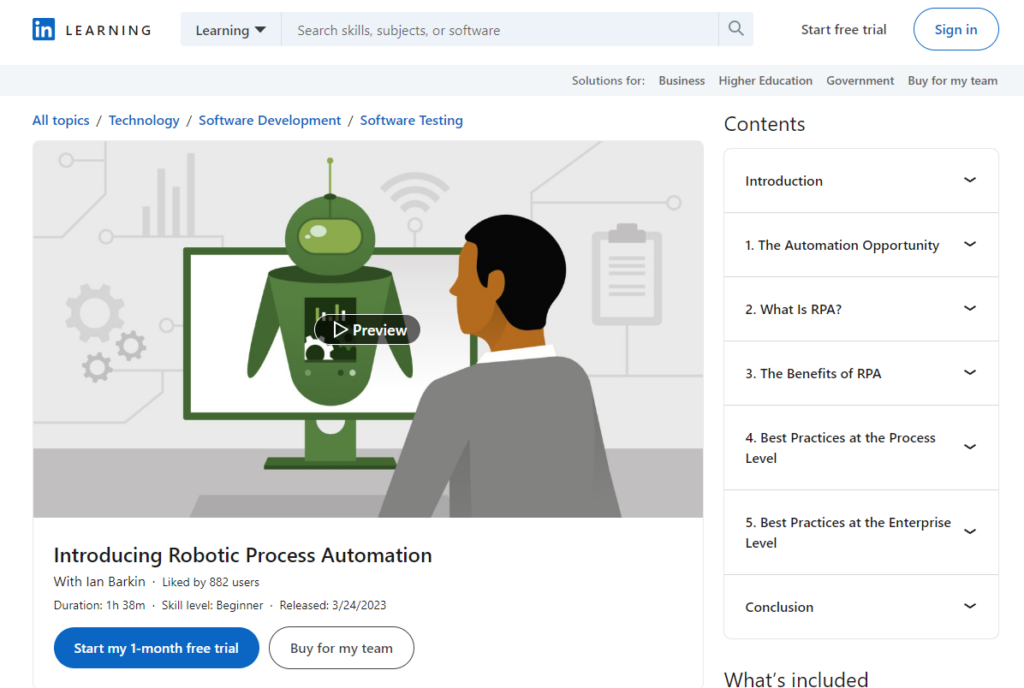The height and width of the screenshot is (688, 1024).
Task: Play the course Preview video
Action: coord(368,330)
